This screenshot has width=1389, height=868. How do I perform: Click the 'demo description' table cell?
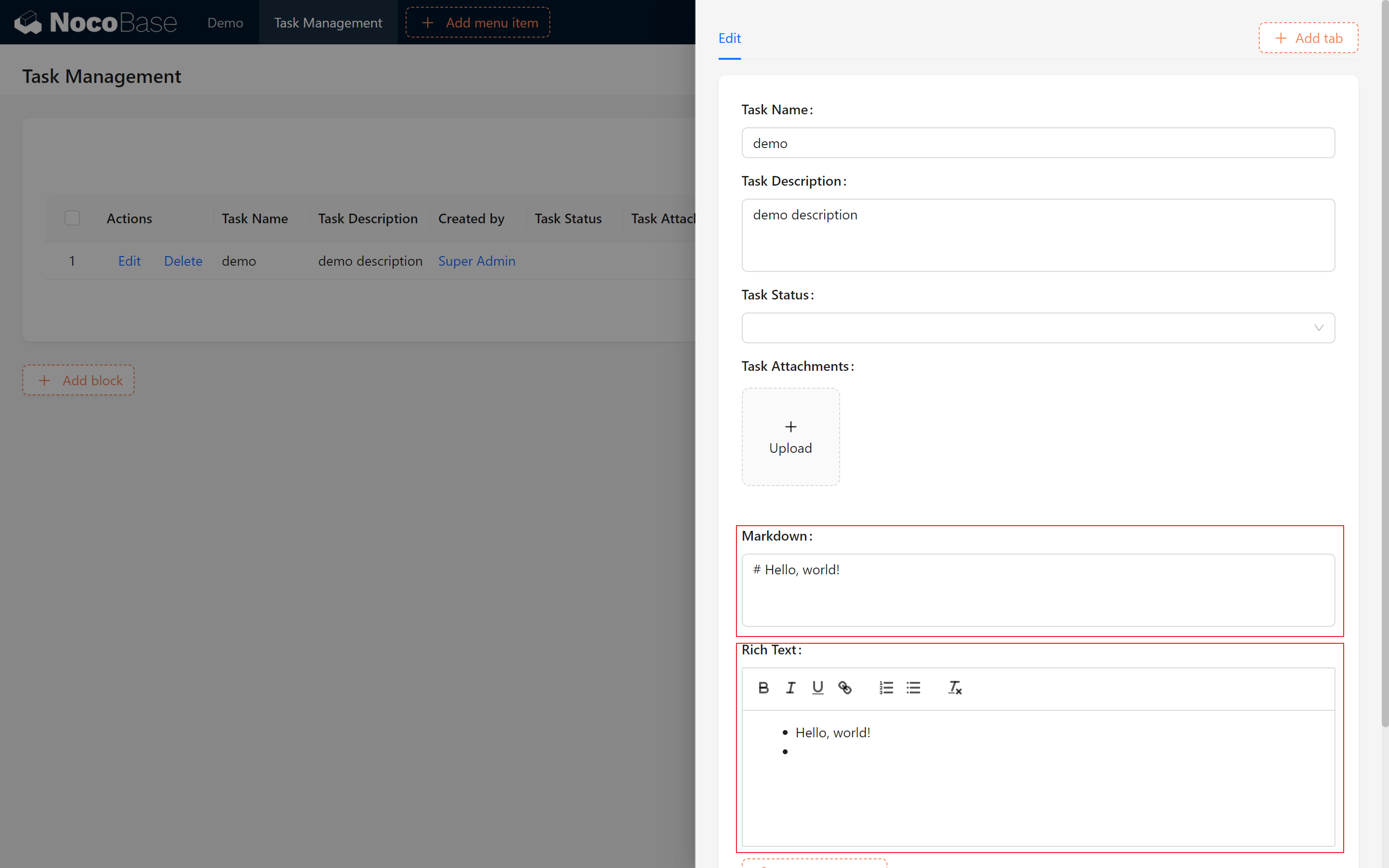coord(370,260)
